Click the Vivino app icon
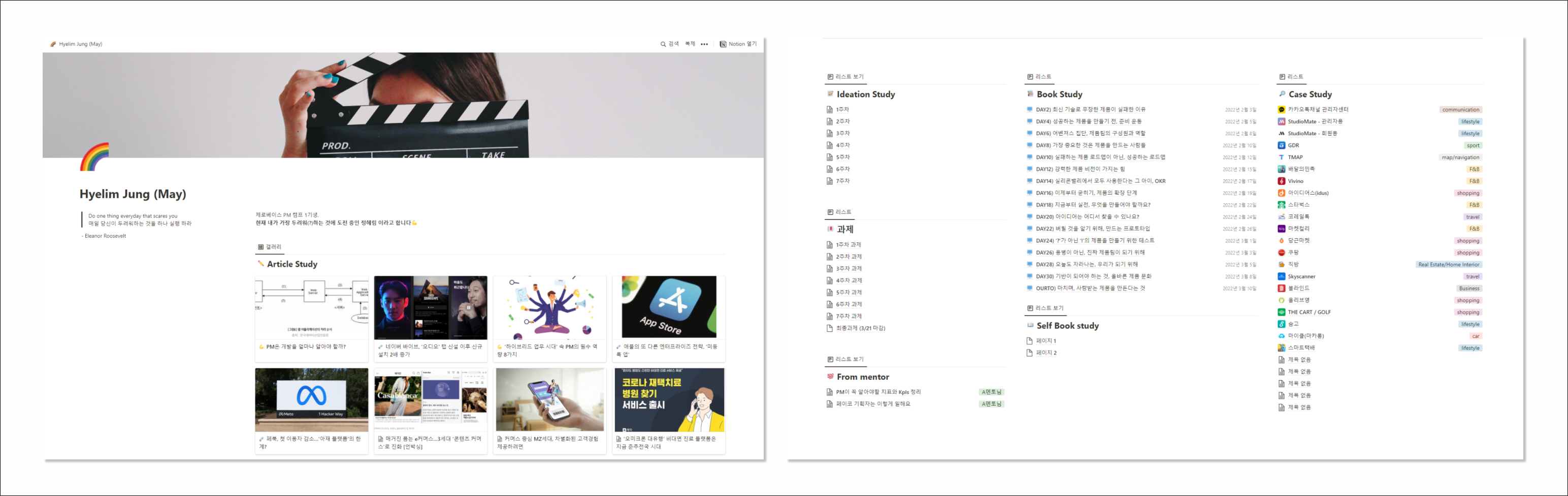 coord(1281,181)
